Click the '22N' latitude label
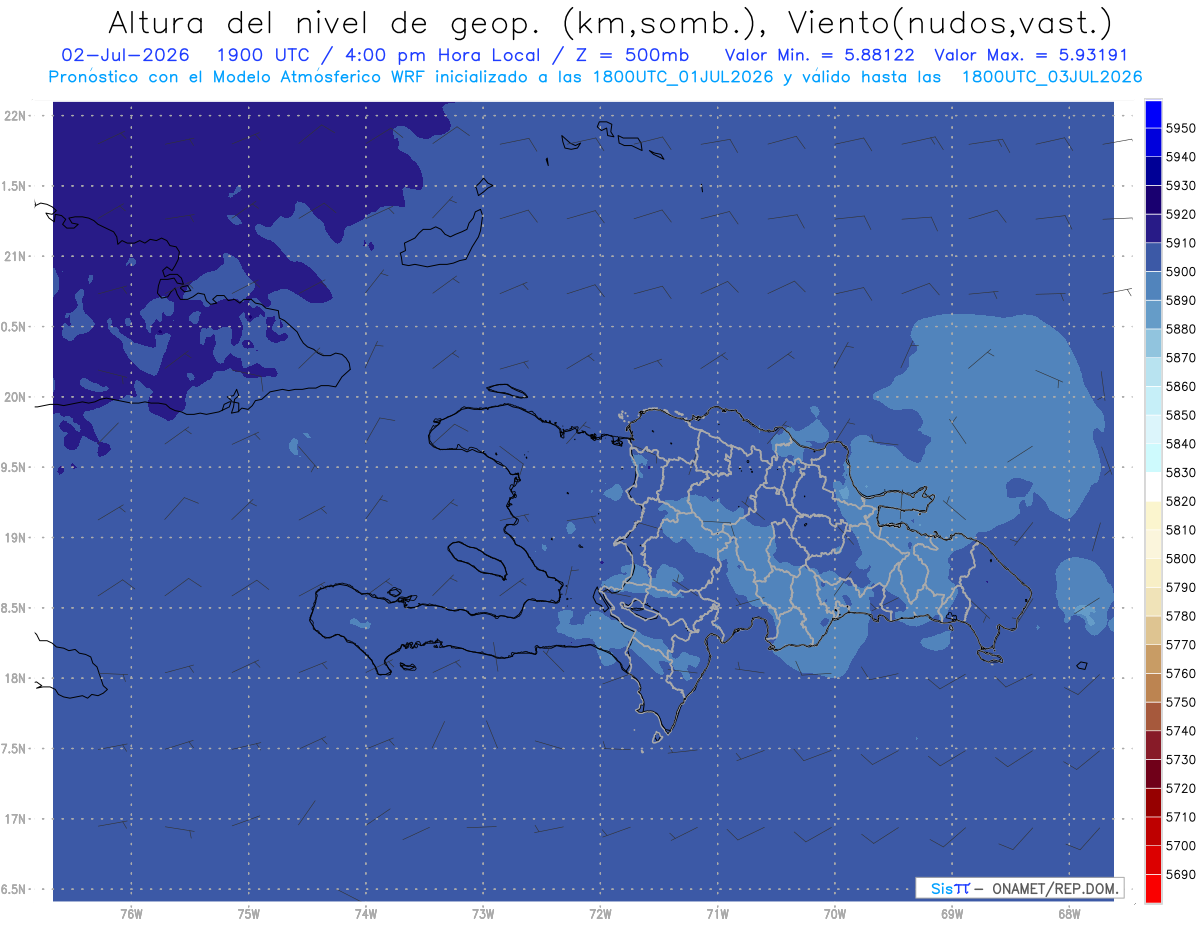The height and width of the screenshot is (927, 1200). point(16,115)
